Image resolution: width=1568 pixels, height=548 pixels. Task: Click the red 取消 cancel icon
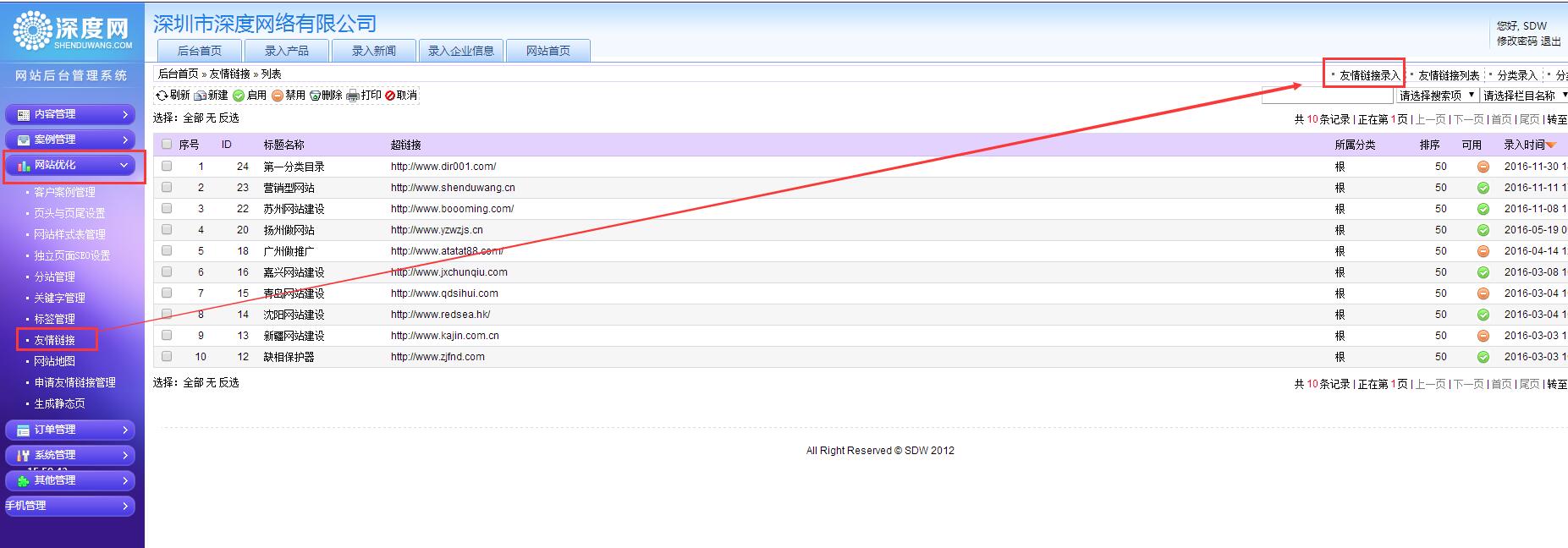pos(390,96)
